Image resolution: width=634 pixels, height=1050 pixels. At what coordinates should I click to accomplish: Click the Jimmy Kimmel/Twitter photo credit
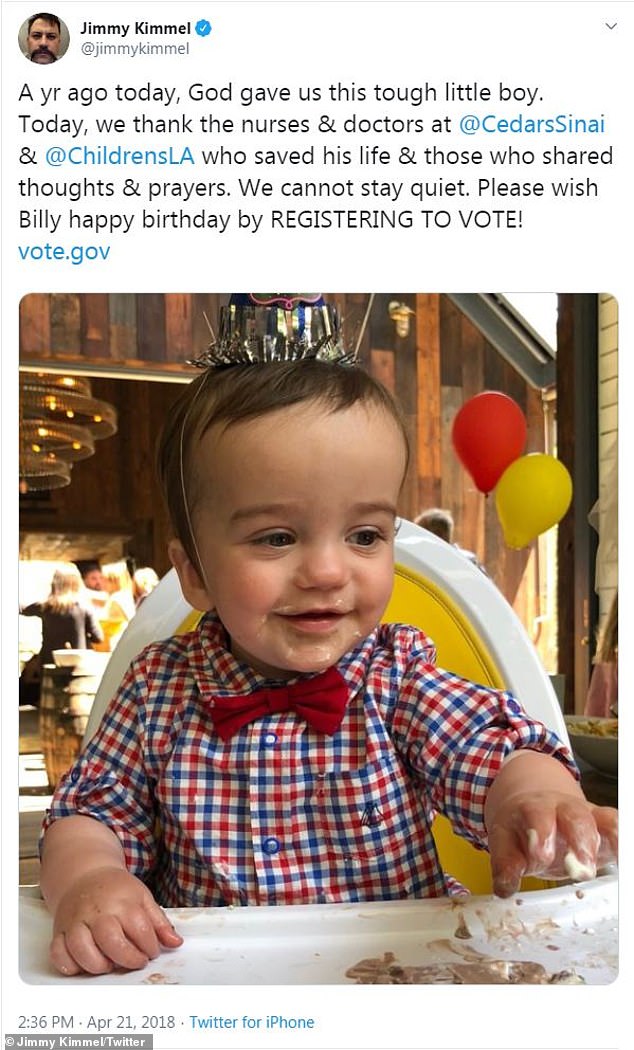75,1042
